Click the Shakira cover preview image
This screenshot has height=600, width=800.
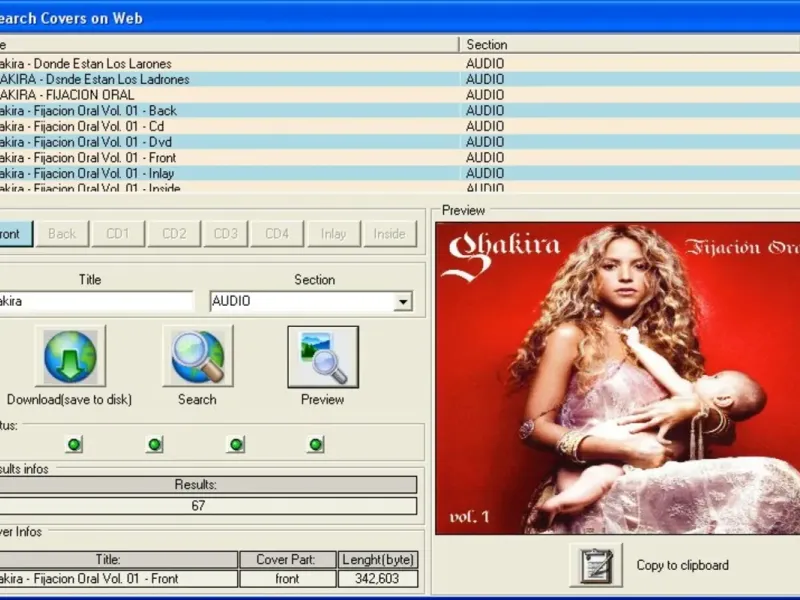(618, 378)
